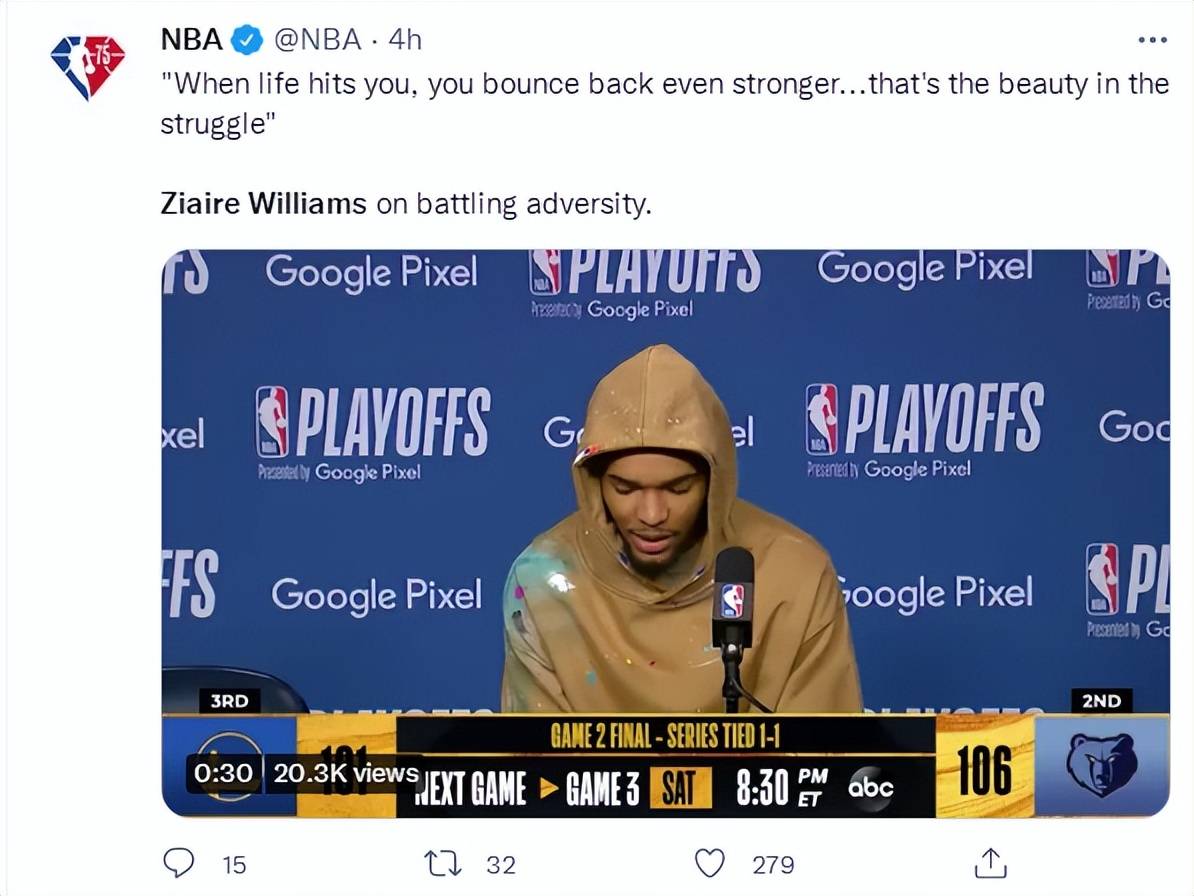
Task: Click the 20.3K views counter
Action: (346, 773)
